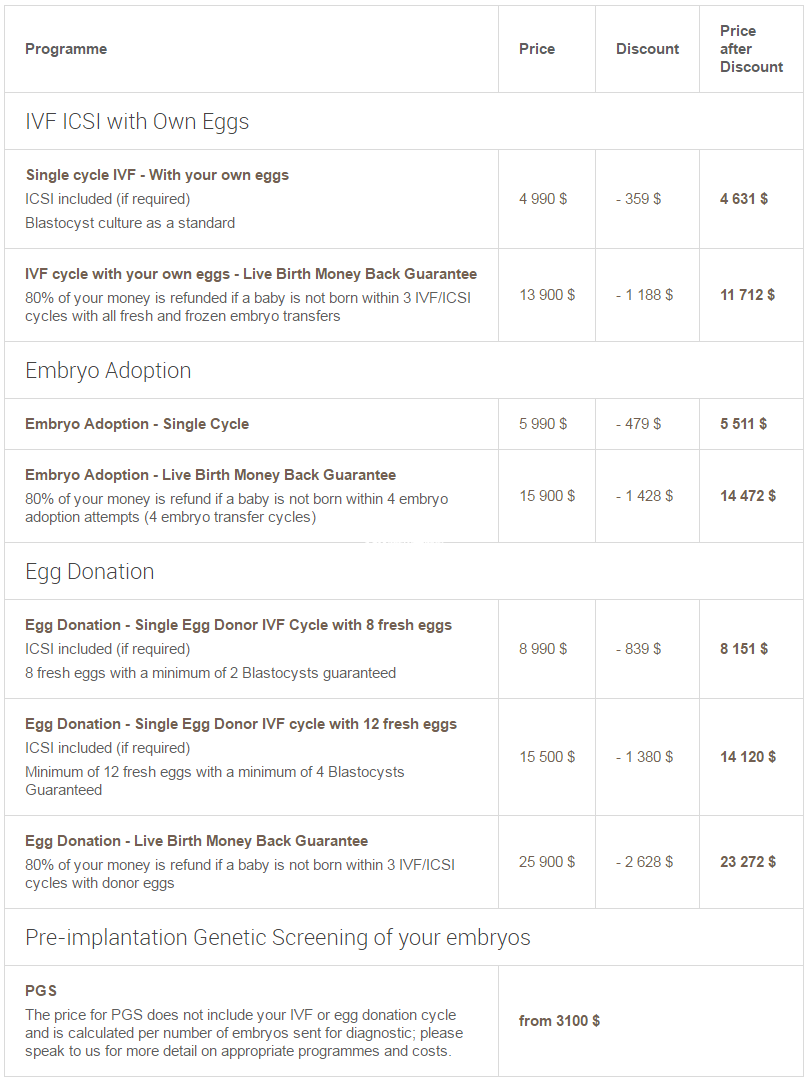810x1086 pixels.
Task: Click Single cycle IVF programme title
Action: point(157,175)
